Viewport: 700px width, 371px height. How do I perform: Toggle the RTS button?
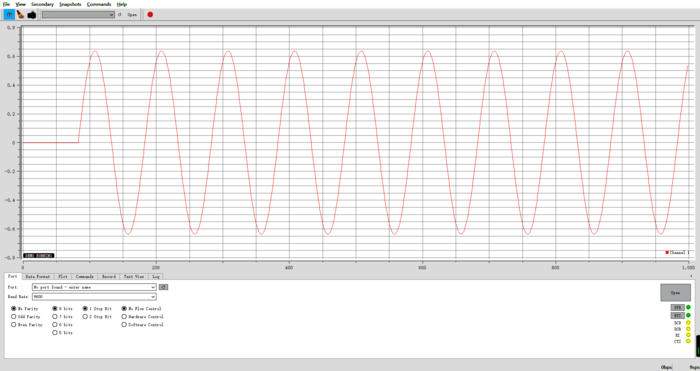677,315
